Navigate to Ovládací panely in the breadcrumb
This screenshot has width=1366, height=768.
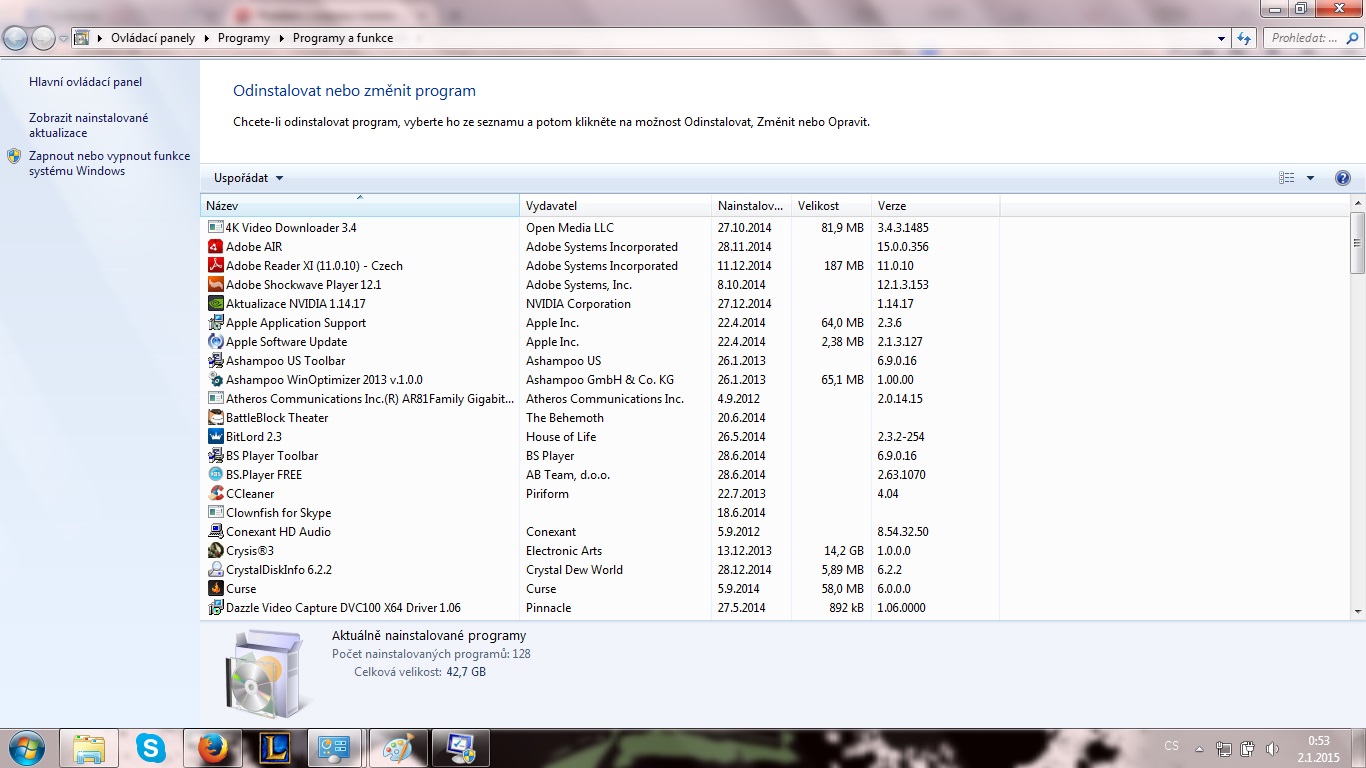pos(153,38)
